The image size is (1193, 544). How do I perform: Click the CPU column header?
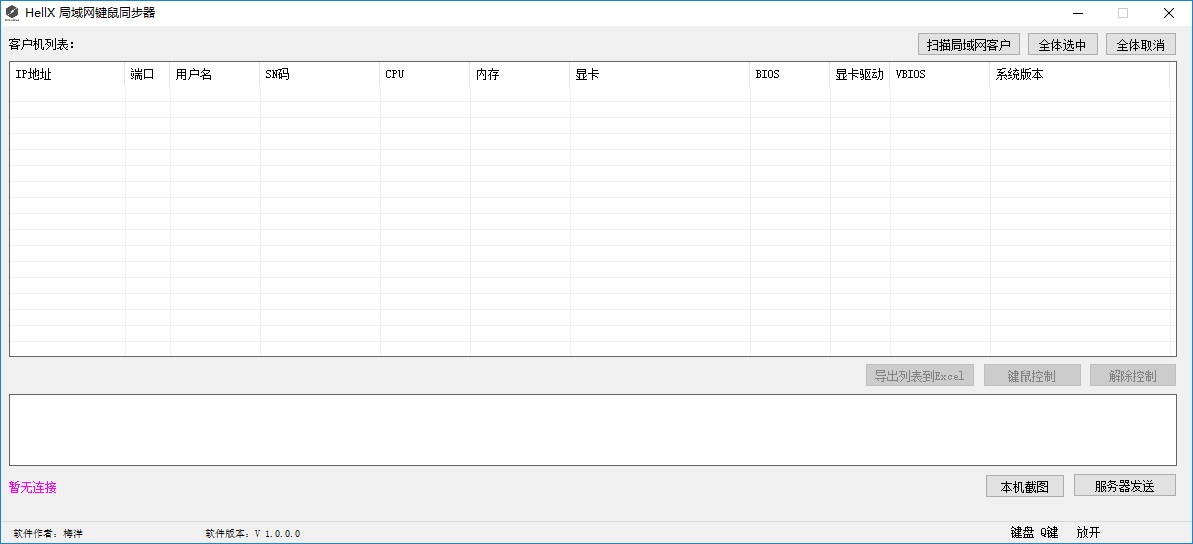tap(425, 75)
